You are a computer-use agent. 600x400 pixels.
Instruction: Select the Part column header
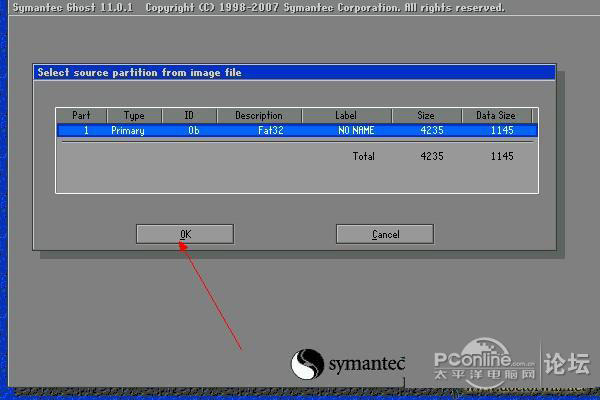[81, 116]
